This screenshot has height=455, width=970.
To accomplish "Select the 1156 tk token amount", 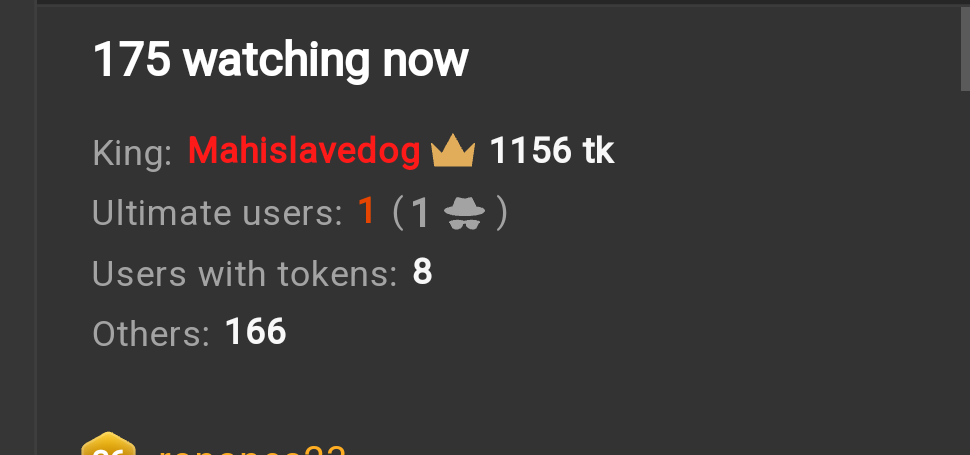I will (x=552, y=150).
